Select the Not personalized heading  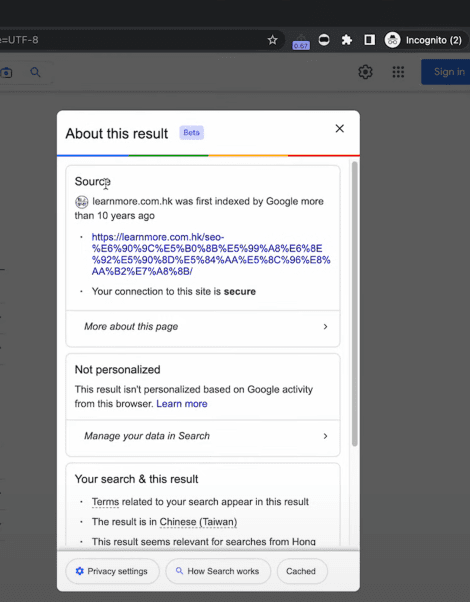coord(118,370)
